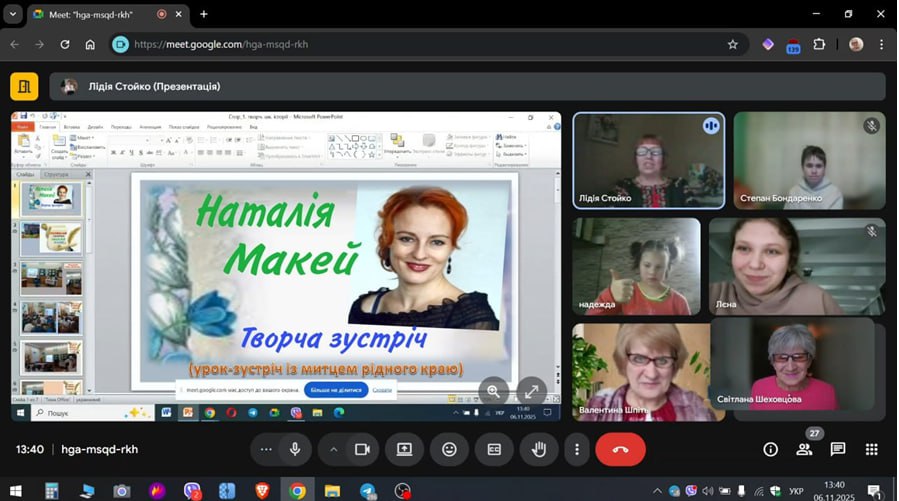Open meeting details info icon
This screenshot has width=899, height=501.
pyautogui.click(x=770, y=450)
